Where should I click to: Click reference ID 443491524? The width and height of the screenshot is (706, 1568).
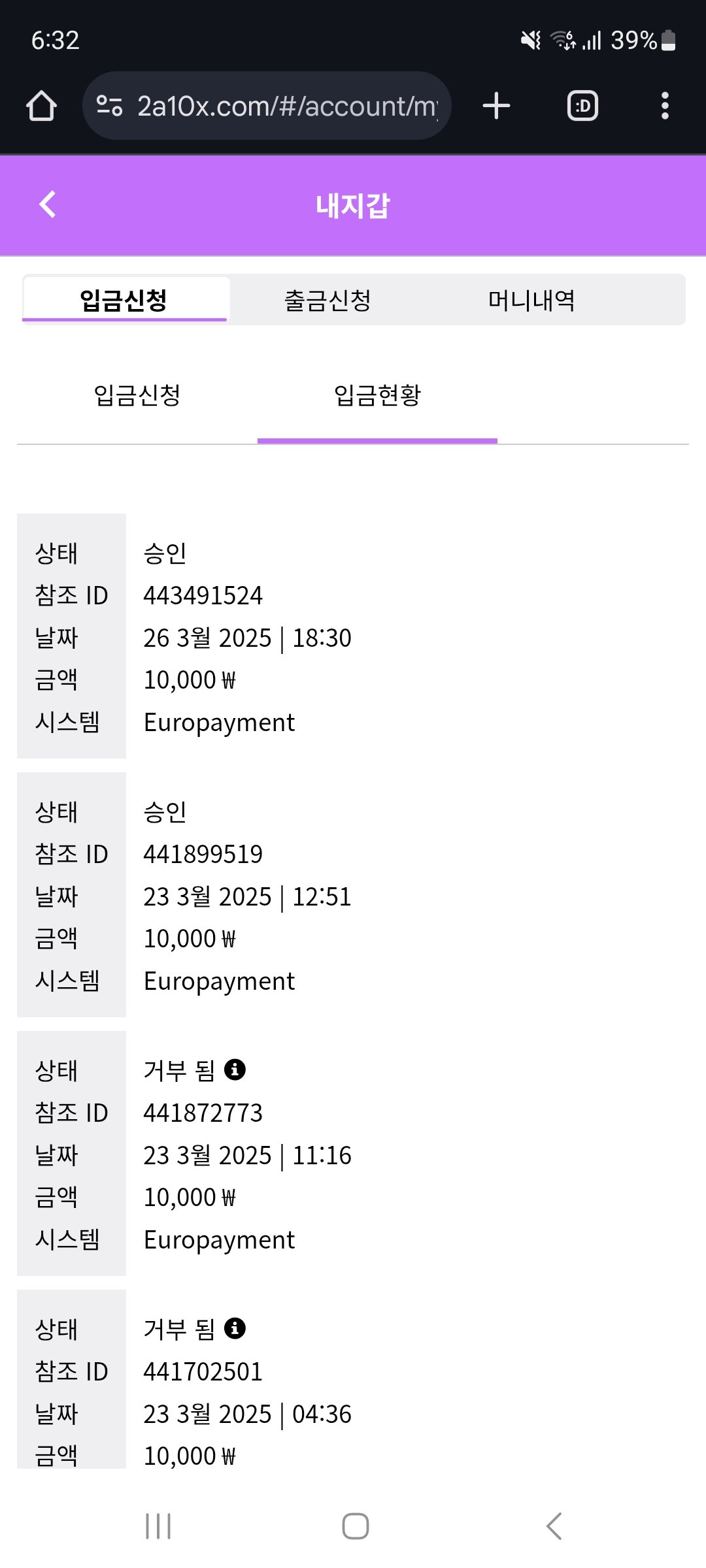click(x=203, y=596)
